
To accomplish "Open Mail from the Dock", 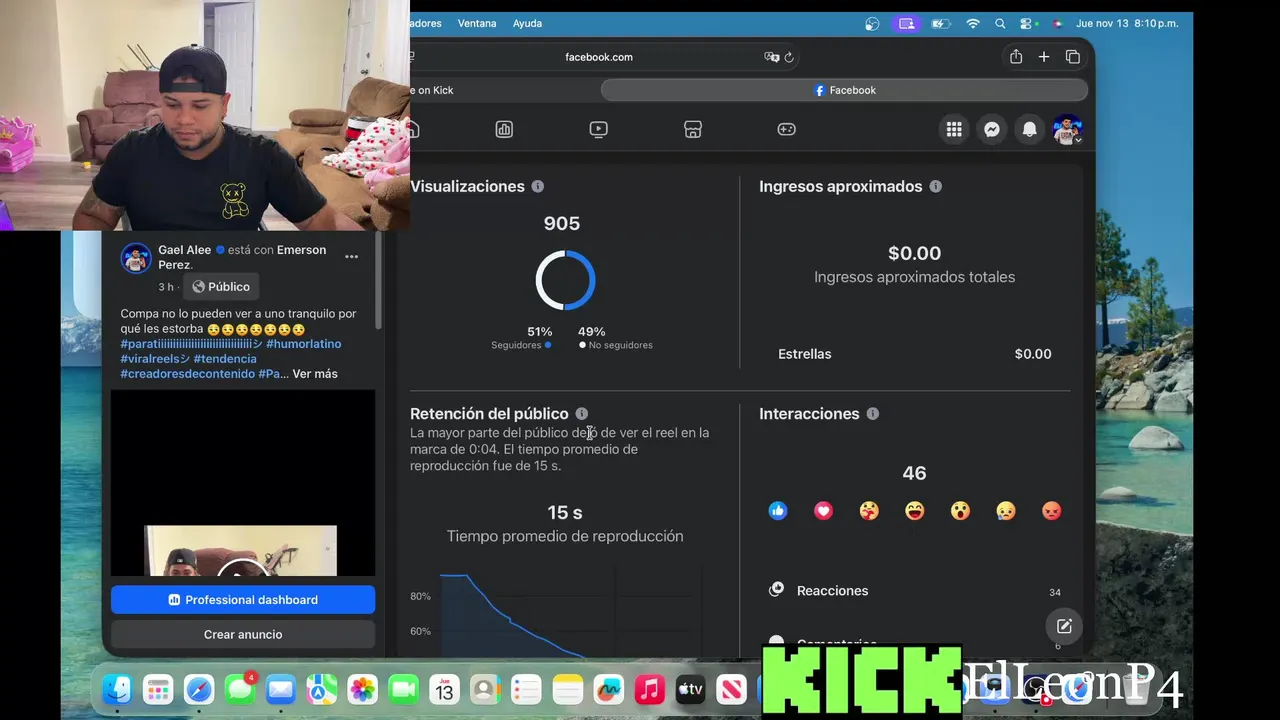I will tap(281, 689).
